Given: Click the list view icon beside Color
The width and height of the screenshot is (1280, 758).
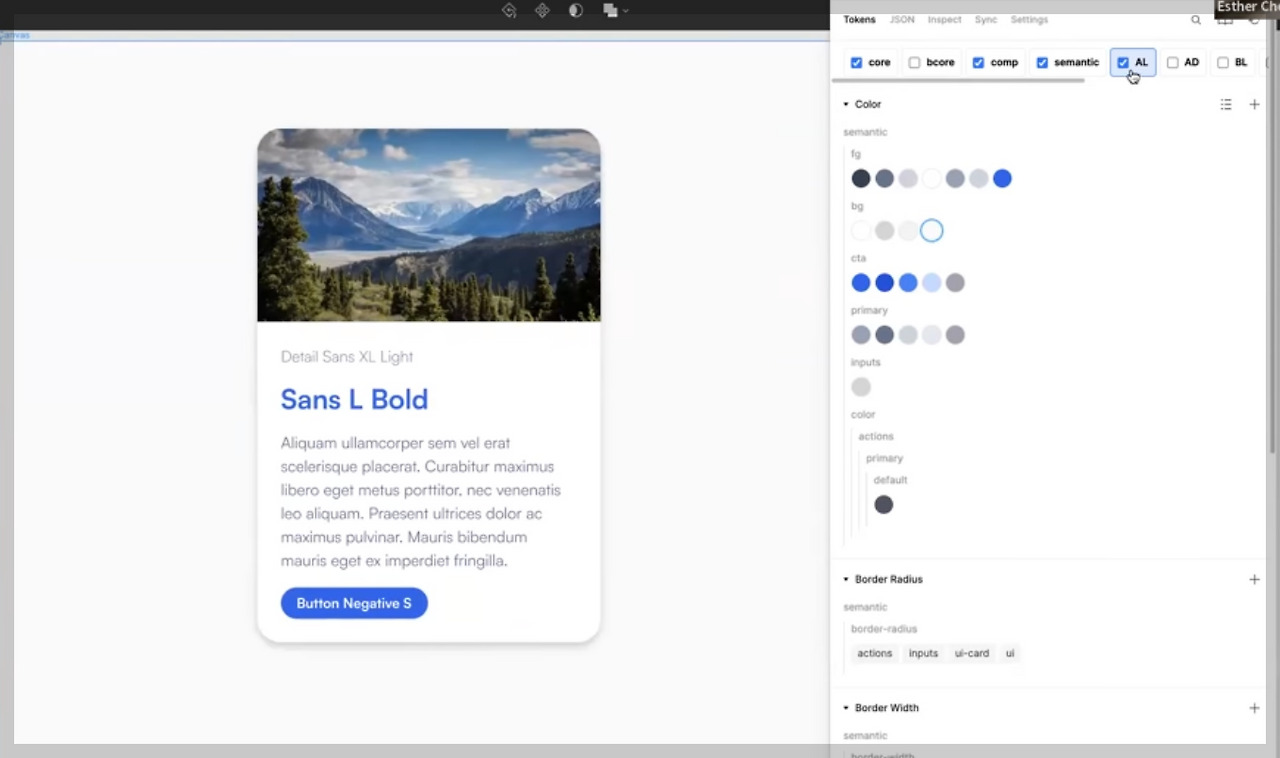Looking at the screenshot, I should 1226,104.
